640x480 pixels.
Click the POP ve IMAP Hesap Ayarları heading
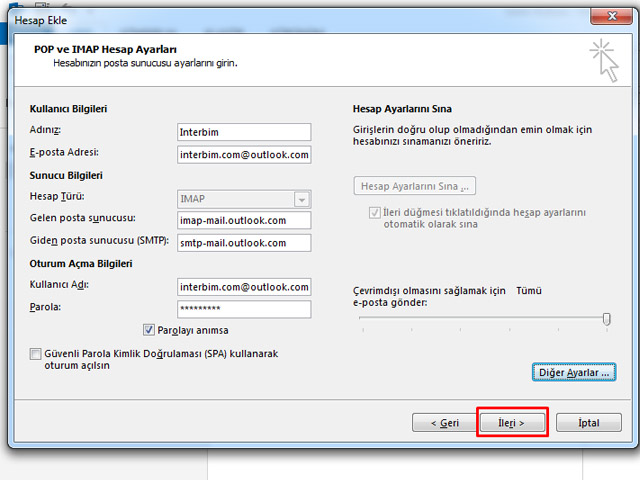(105, 49)
